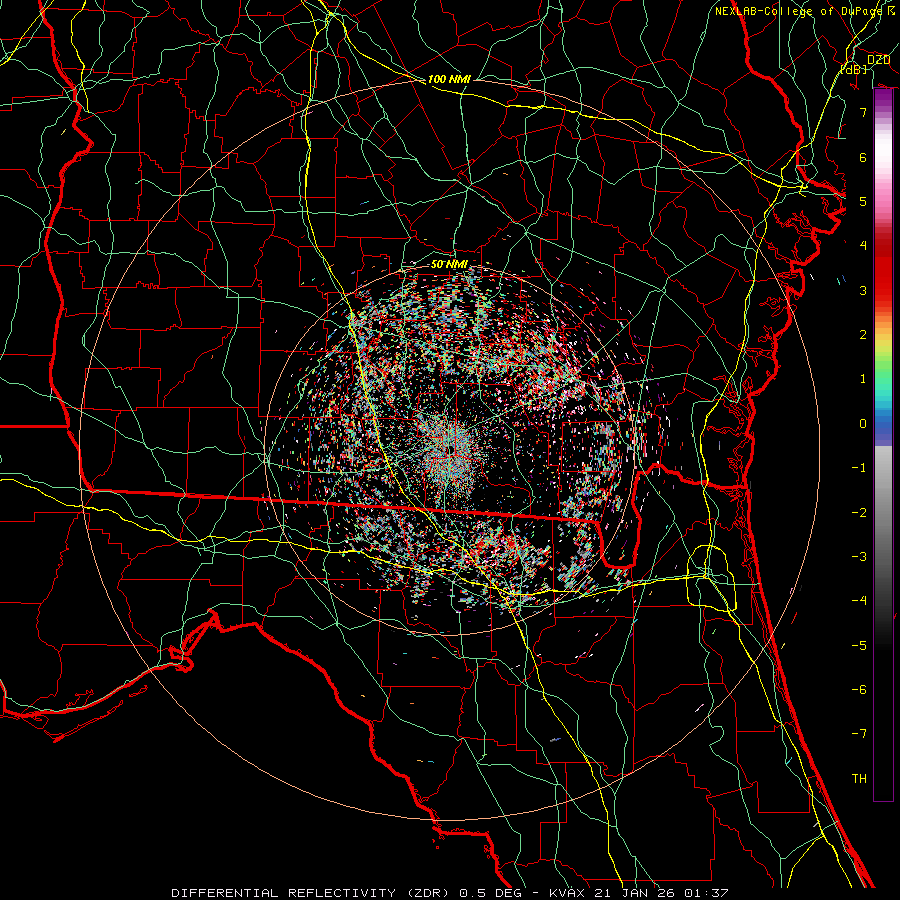Click the 21 JAN 26 date in caption
Screen dimensions: 900x900
click(633, 893)
